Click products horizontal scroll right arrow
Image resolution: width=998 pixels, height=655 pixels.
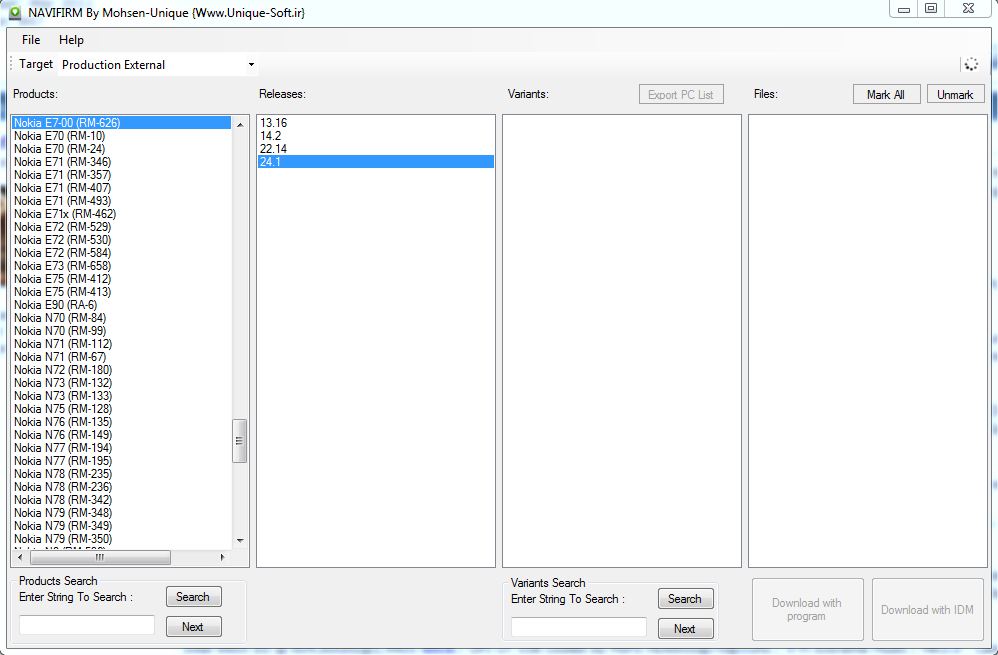222,557
